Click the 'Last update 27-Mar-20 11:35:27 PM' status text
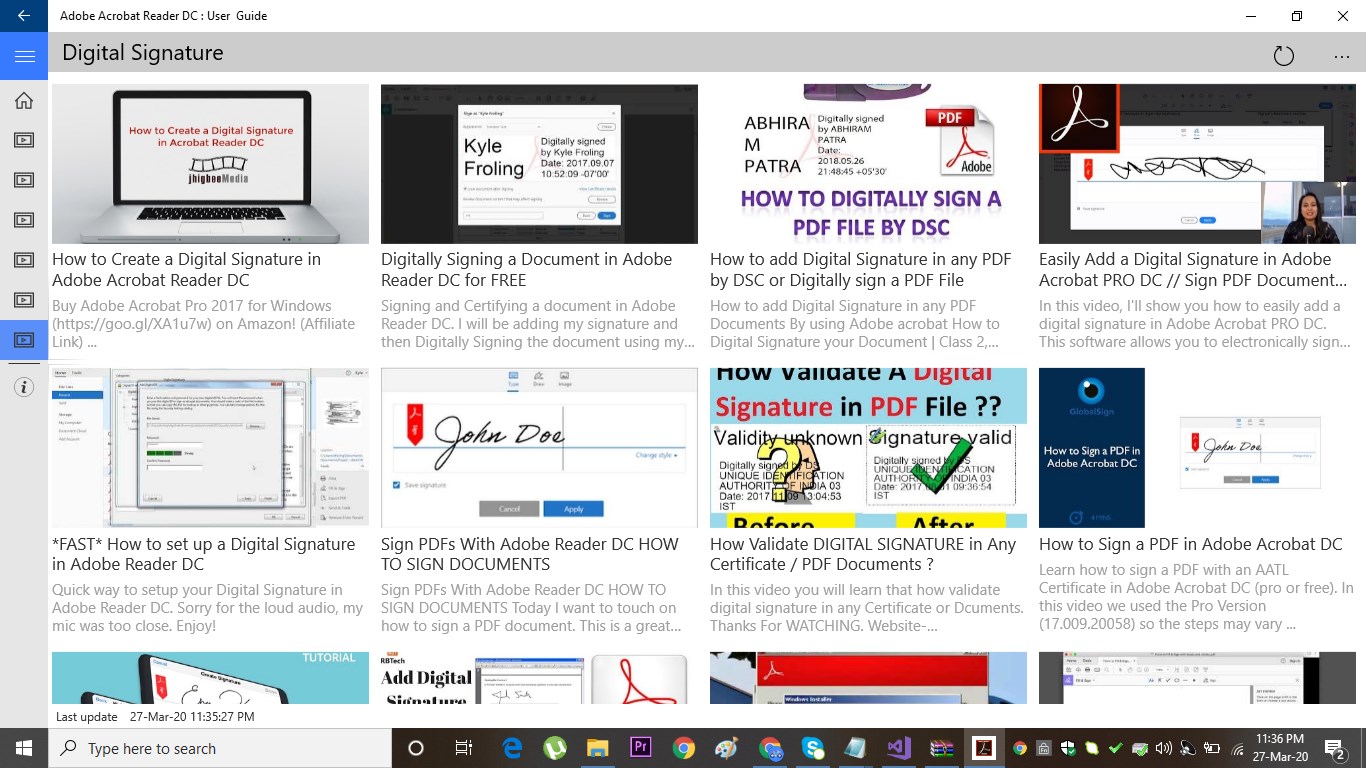1366x768 pixels. (155, 717)
